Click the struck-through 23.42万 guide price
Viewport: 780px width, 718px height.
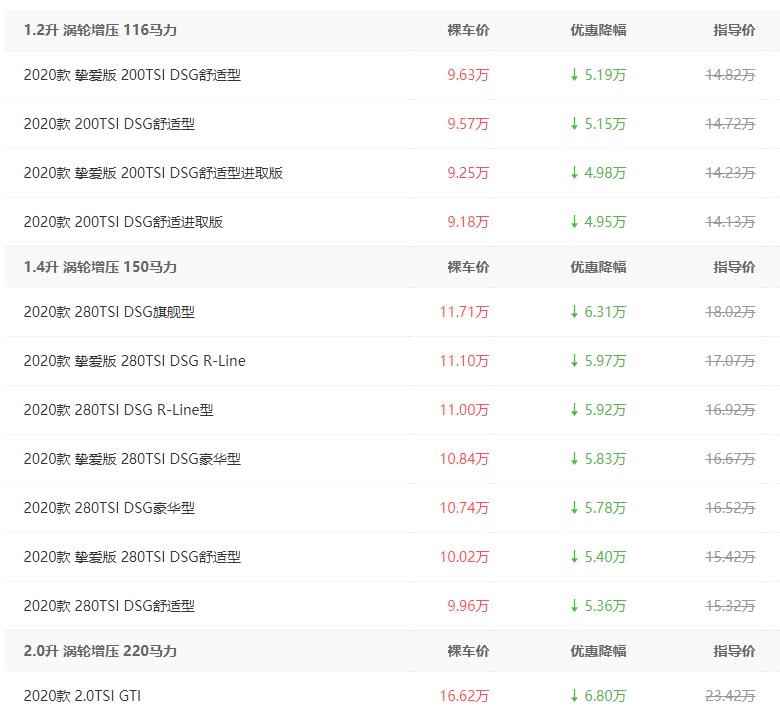point(730,695)
